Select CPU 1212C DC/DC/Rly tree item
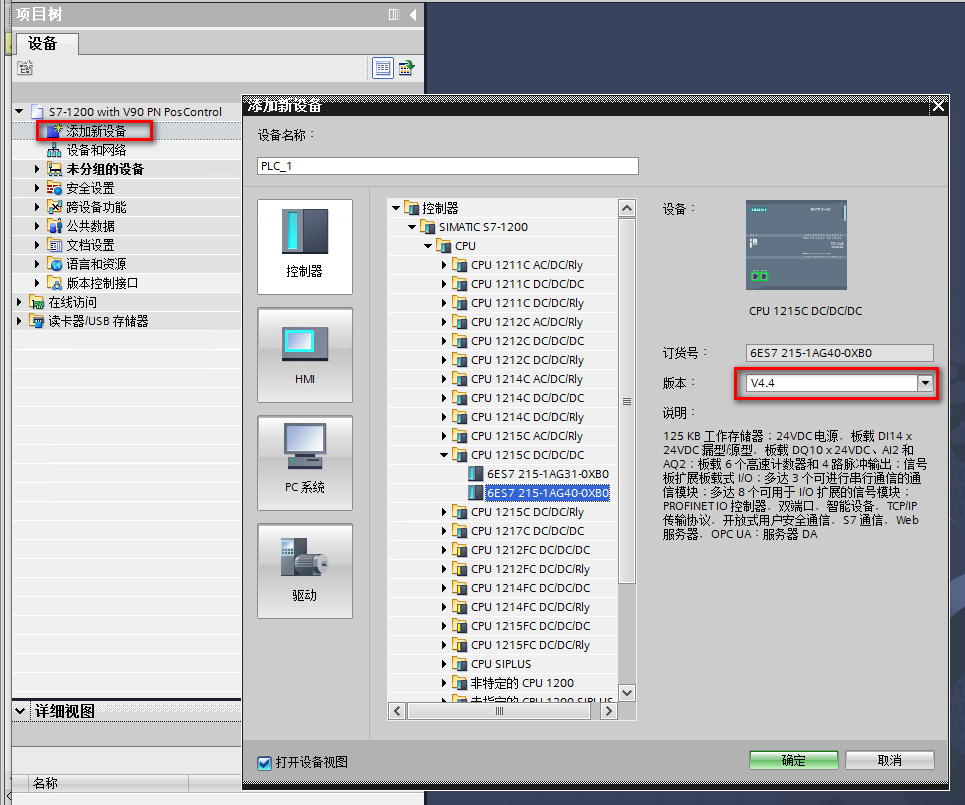Viewport: 965px width, 805px height. point(527,360)
